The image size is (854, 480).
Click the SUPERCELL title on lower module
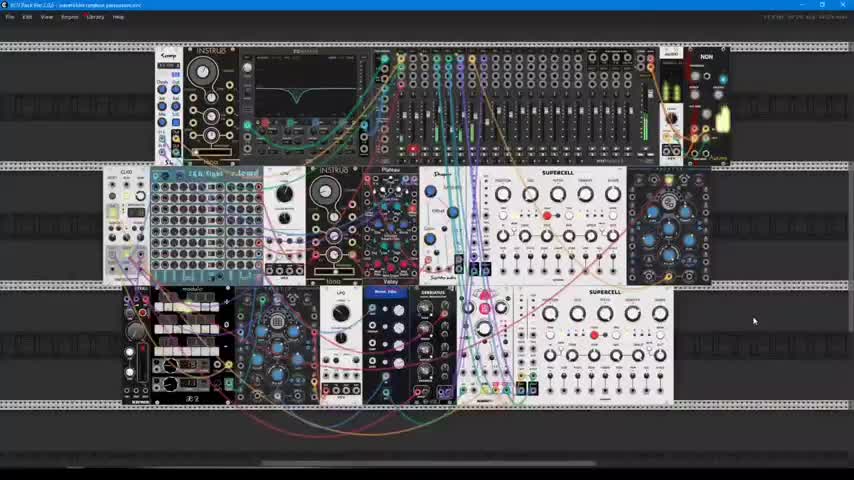click(x=605, y=293)
